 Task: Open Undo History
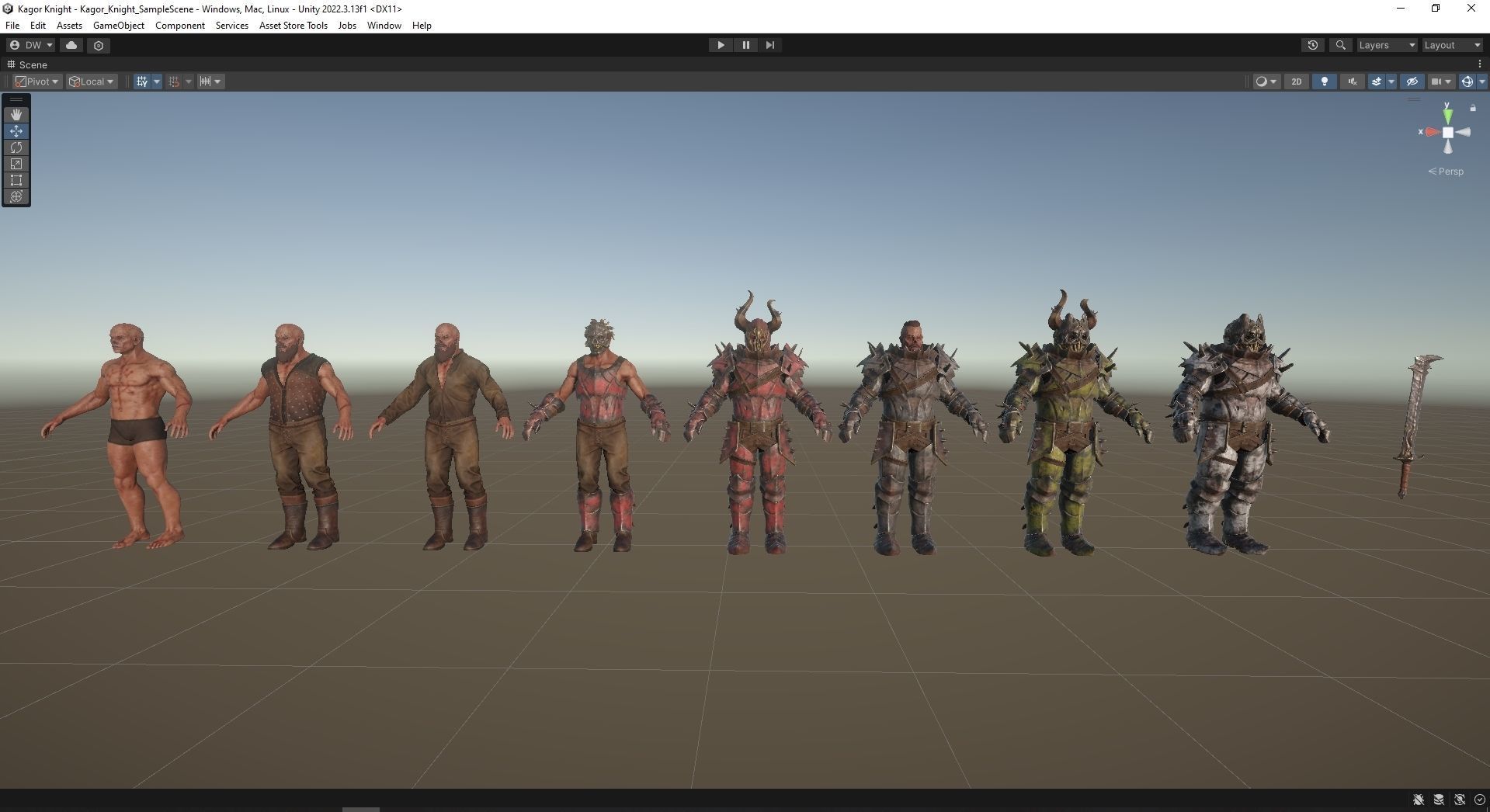click(1313, 45)
